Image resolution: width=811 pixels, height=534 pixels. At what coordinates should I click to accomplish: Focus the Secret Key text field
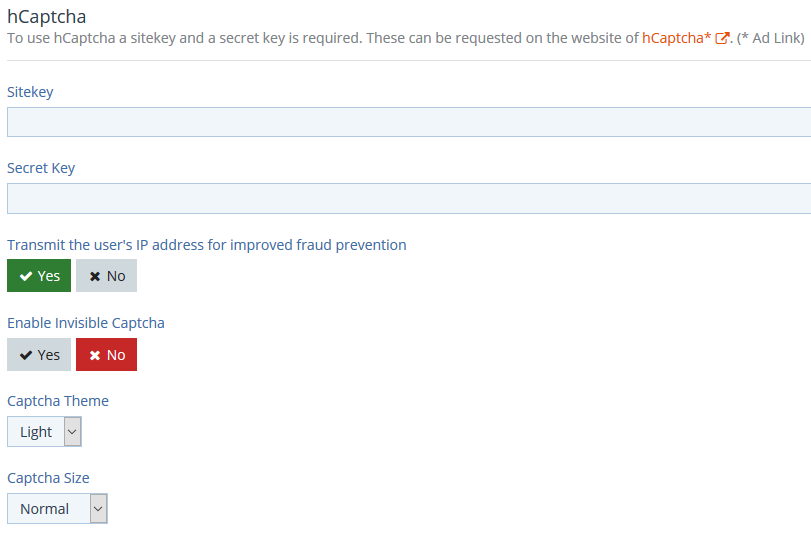click(x=408, y=198)
